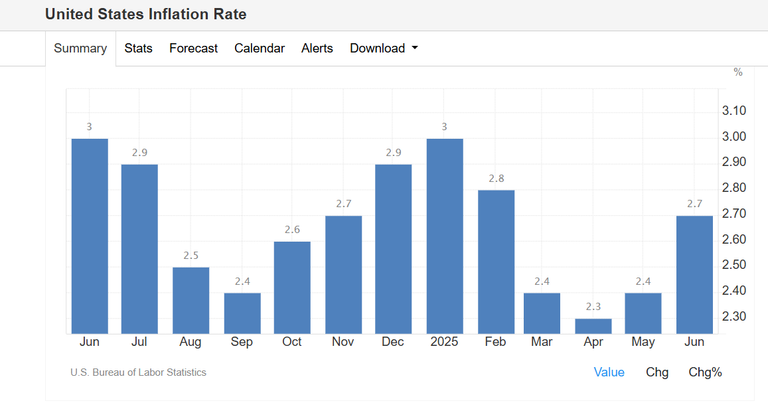Click the Oct bar valued 2.6

point(292,288)
